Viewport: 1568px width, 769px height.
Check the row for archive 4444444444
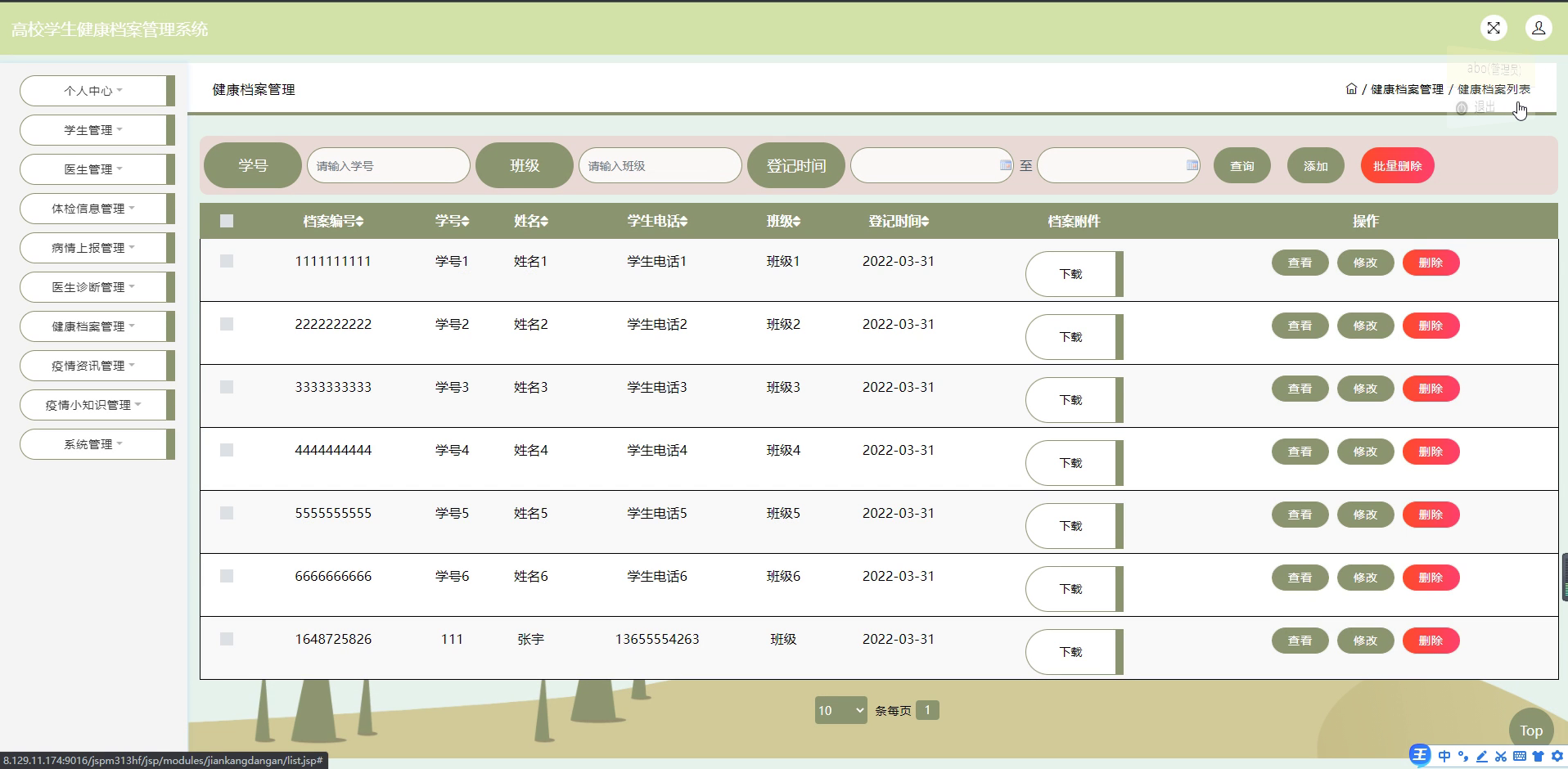pos(227,450)
